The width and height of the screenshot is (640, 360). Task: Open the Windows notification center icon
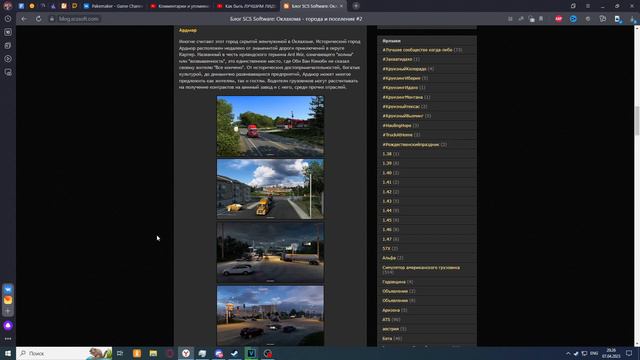(x=629, y=353)
